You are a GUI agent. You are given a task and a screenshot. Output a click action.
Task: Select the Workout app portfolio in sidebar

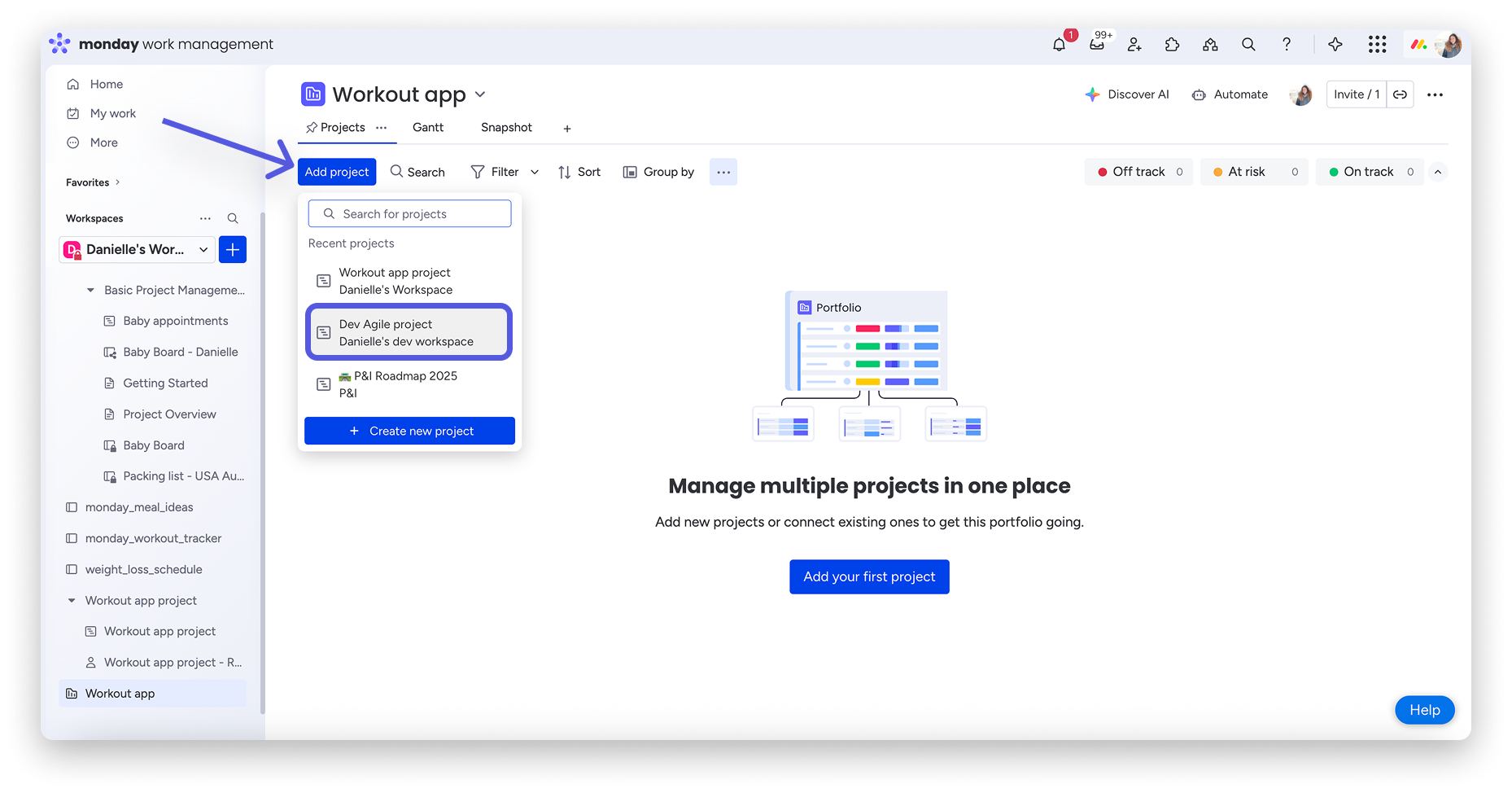click(153, 694)
